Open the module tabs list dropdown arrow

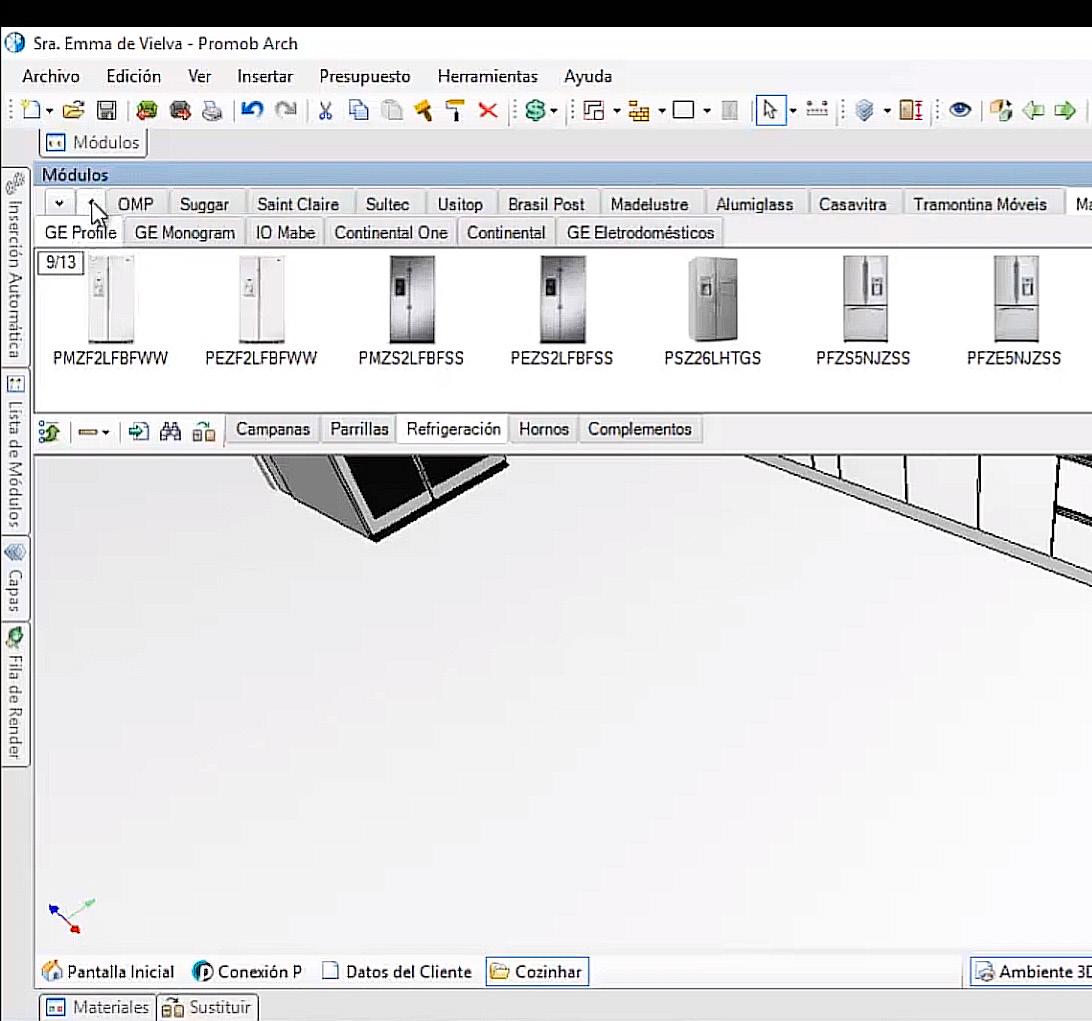point(60,204)
